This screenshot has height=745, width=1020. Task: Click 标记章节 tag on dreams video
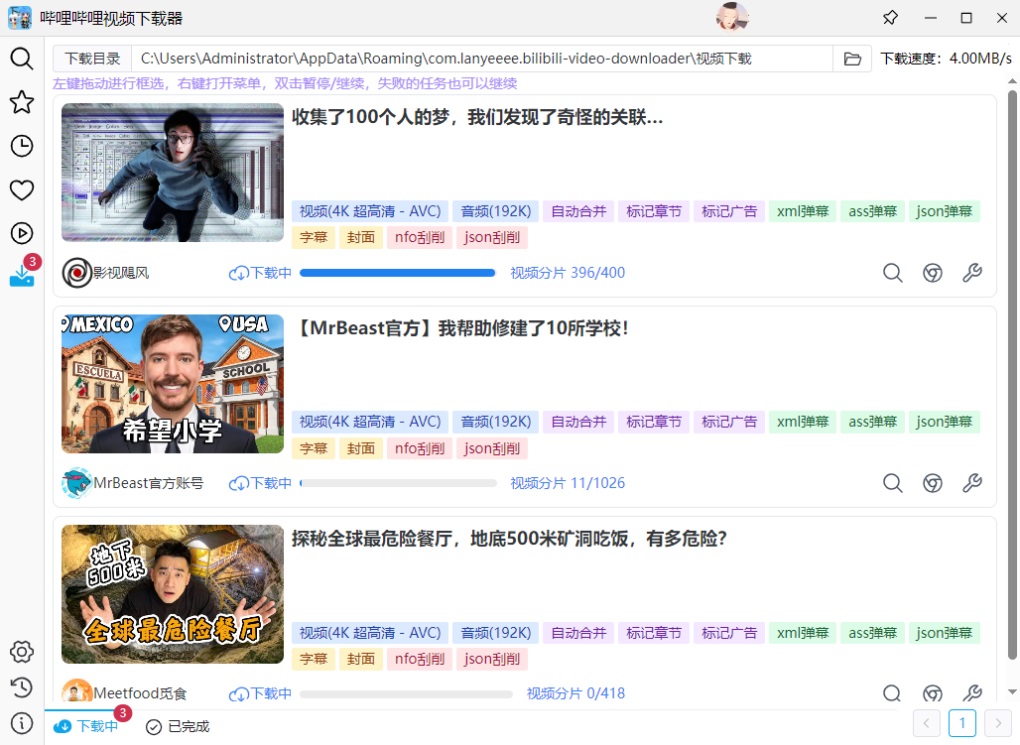click(x=654, y=211)
